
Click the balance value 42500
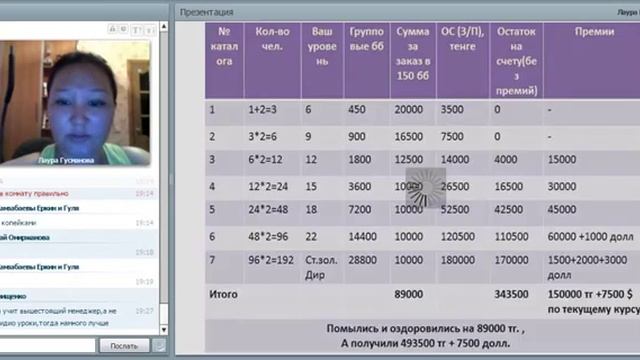click(x=509, y=209)
